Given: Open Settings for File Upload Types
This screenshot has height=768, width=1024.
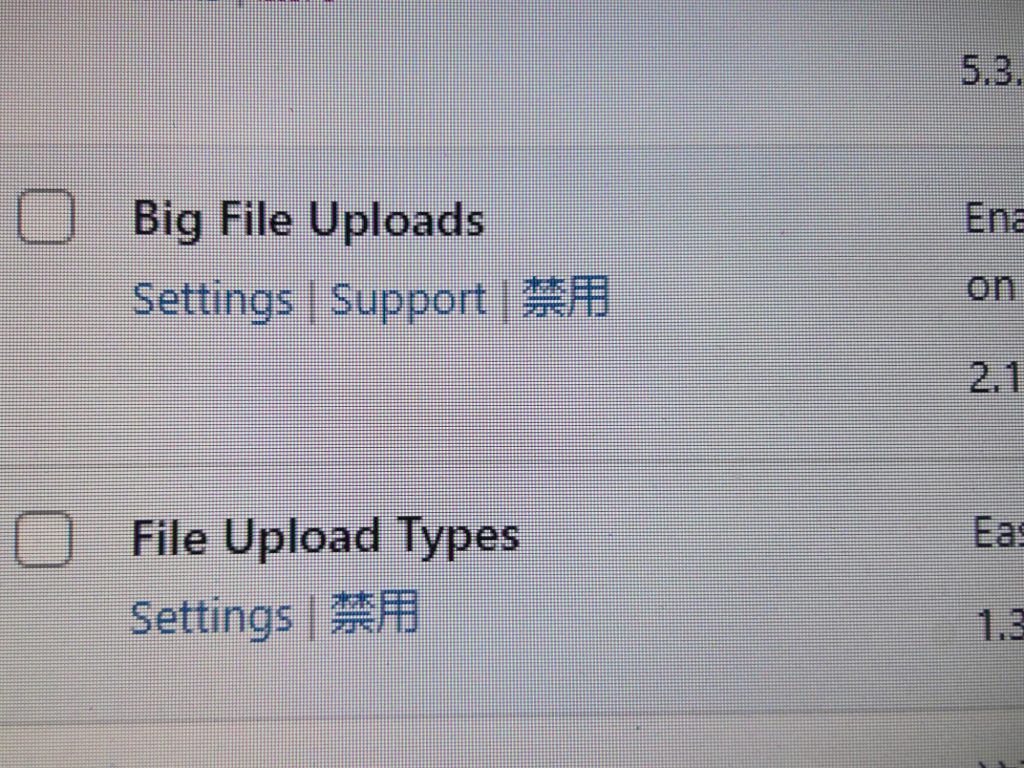Looking at the screenshot, I should coord(210,618).
